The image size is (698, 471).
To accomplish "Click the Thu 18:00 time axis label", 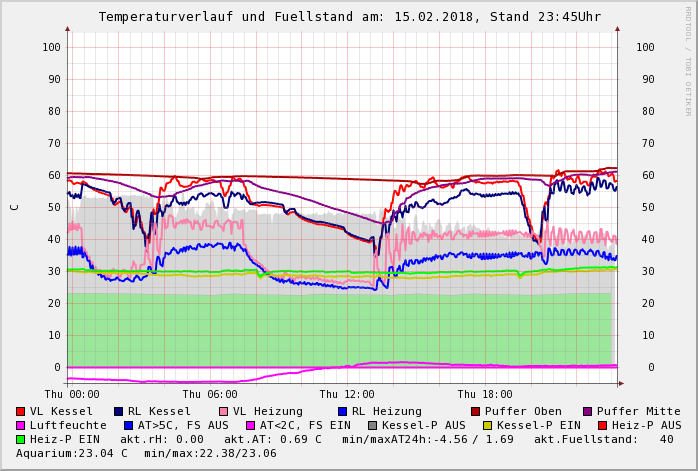I will coord(485,394).
